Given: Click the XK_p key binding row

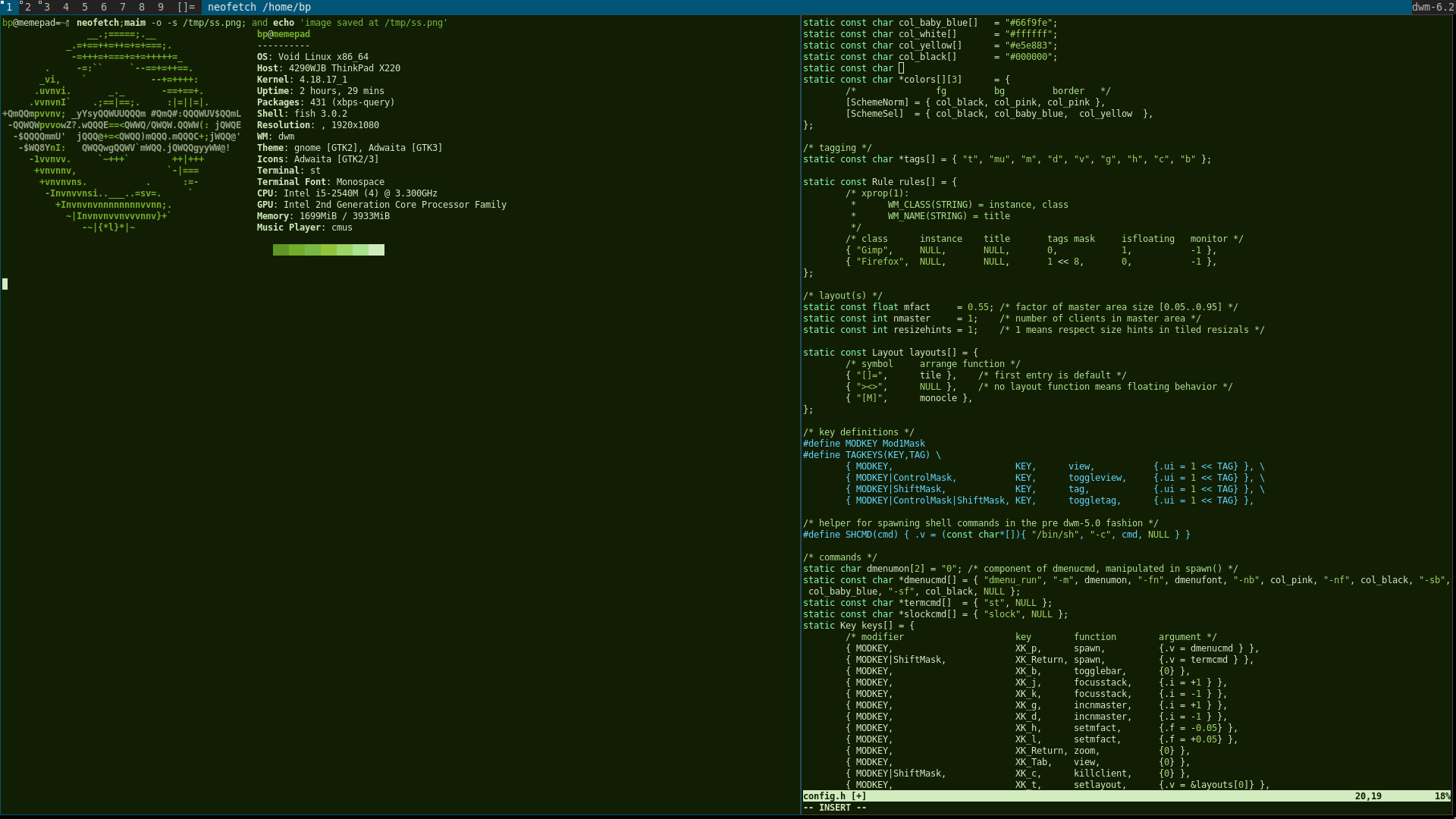Looking at the screenshot, I should (x=1052, y=648).
